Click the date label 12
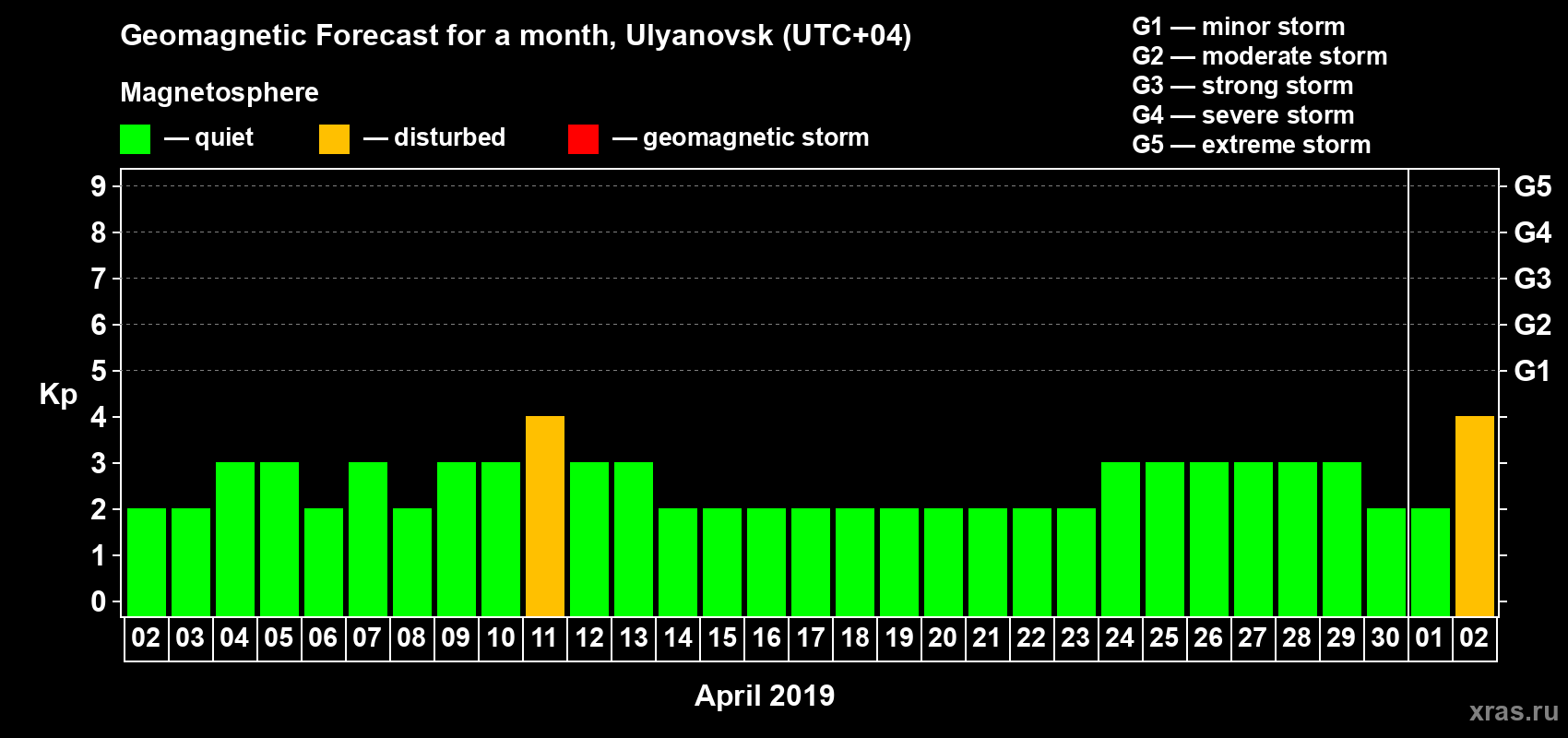Screen dimensions: 1568x738 588,638
